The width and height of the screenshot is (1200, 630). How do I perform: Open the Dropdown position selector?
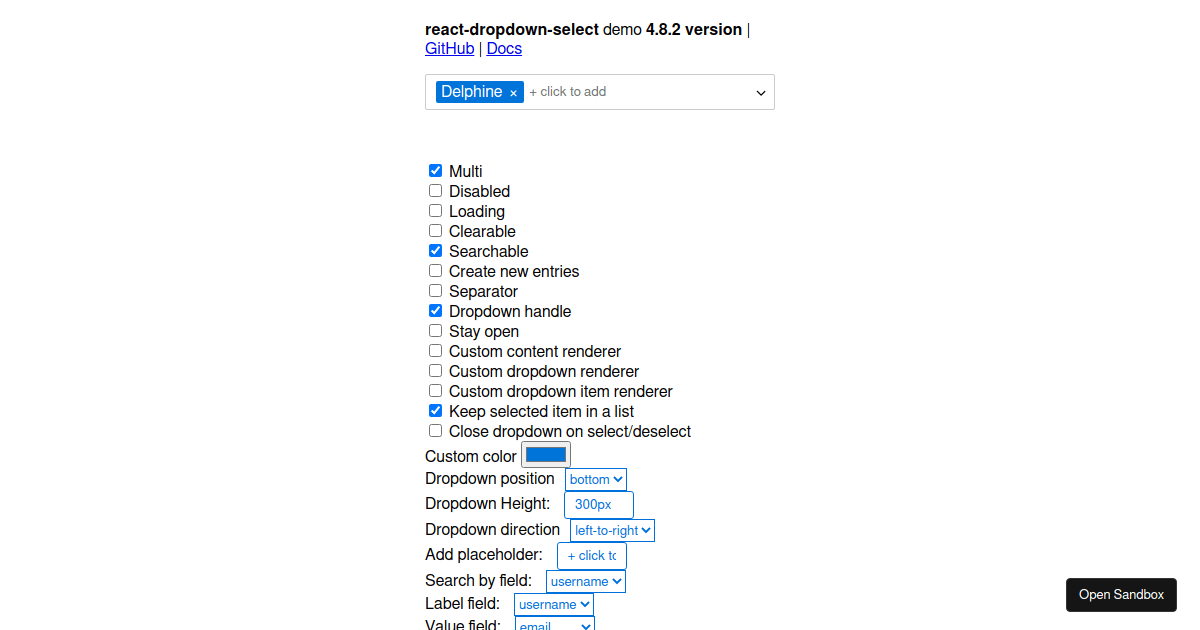tap(595, 479)
